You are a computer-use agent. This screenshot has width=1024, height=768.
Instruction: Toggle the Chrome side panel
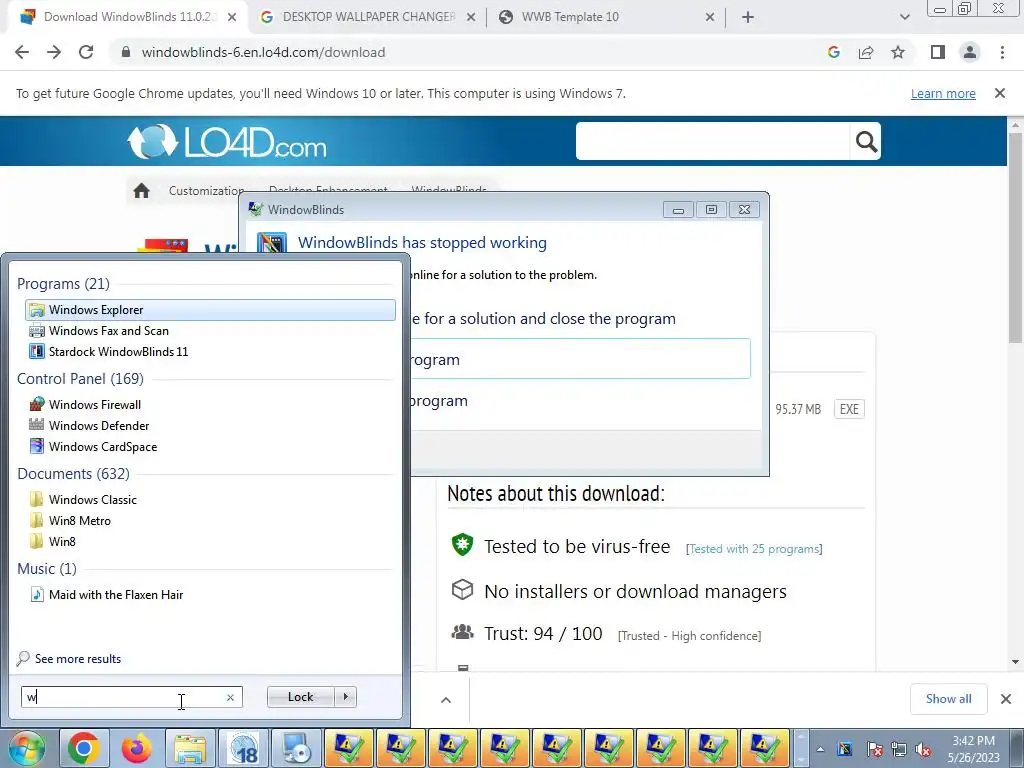(938, 52)
